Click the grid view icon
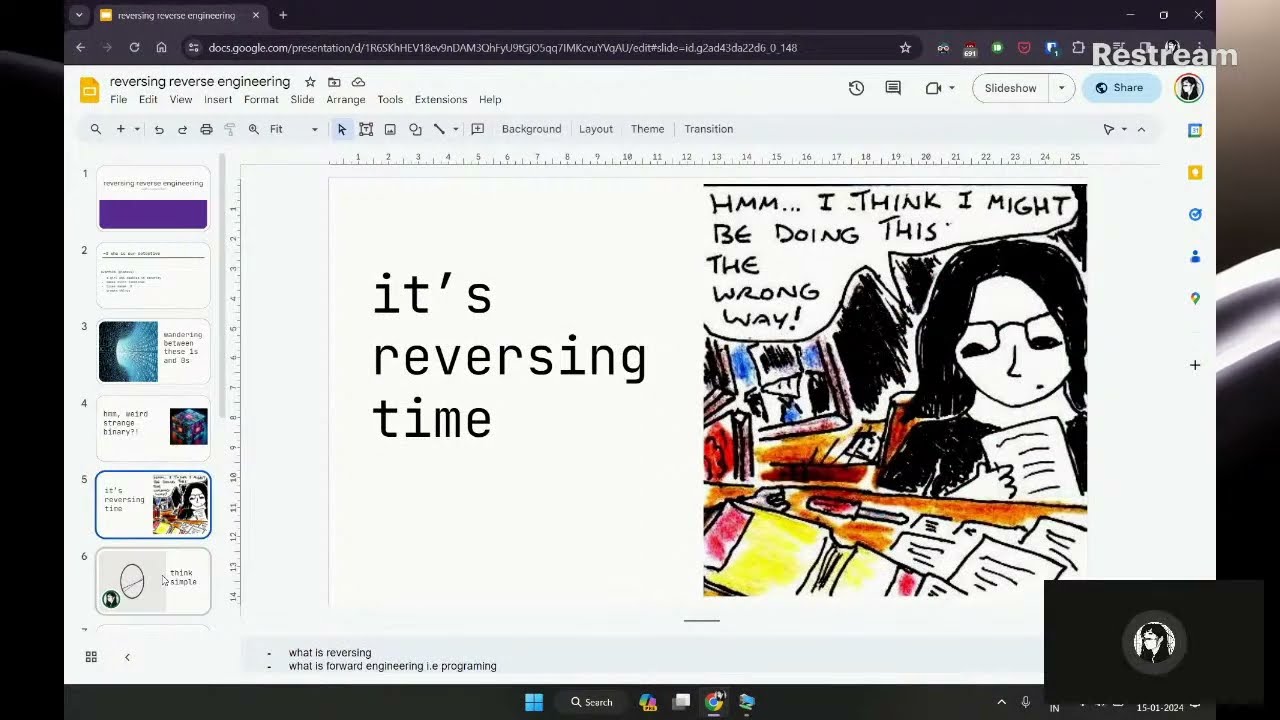The image size is (1280, 720). point(91,657)
